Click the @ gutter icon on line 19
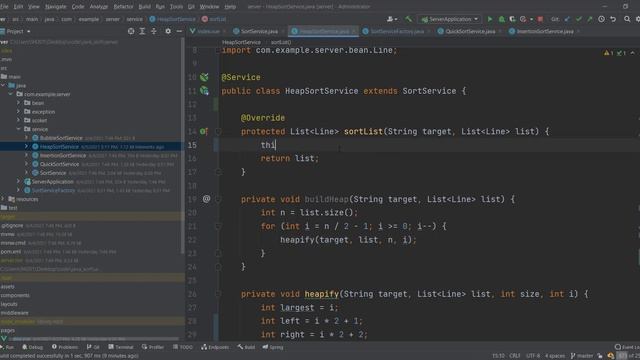 pyautogui.click(x=206, y=199)
